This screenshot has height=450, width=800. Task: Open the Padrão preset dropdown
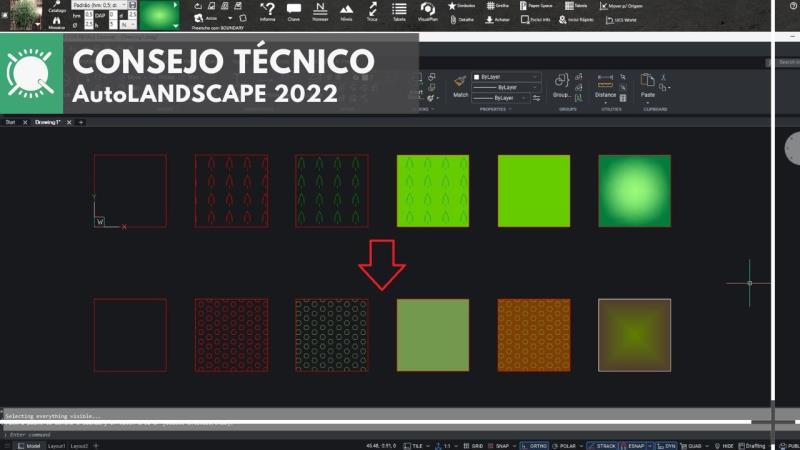(x=99, y=5)
